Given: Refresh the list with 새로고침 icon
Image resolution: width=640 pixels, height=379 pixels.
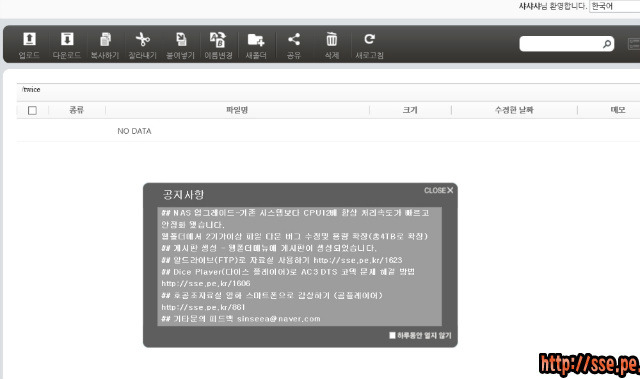Looking at the screenshot, I should 369,39.
